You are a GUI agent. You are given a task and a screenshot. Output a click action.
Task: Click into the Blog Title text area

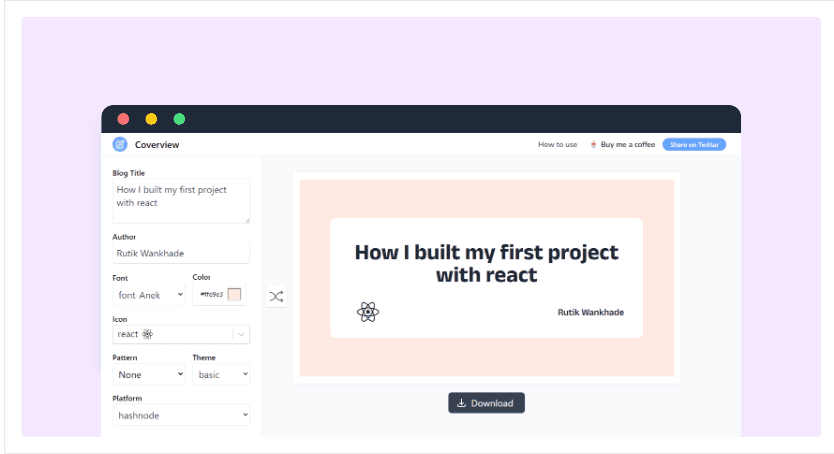click(x=181, y=200)
